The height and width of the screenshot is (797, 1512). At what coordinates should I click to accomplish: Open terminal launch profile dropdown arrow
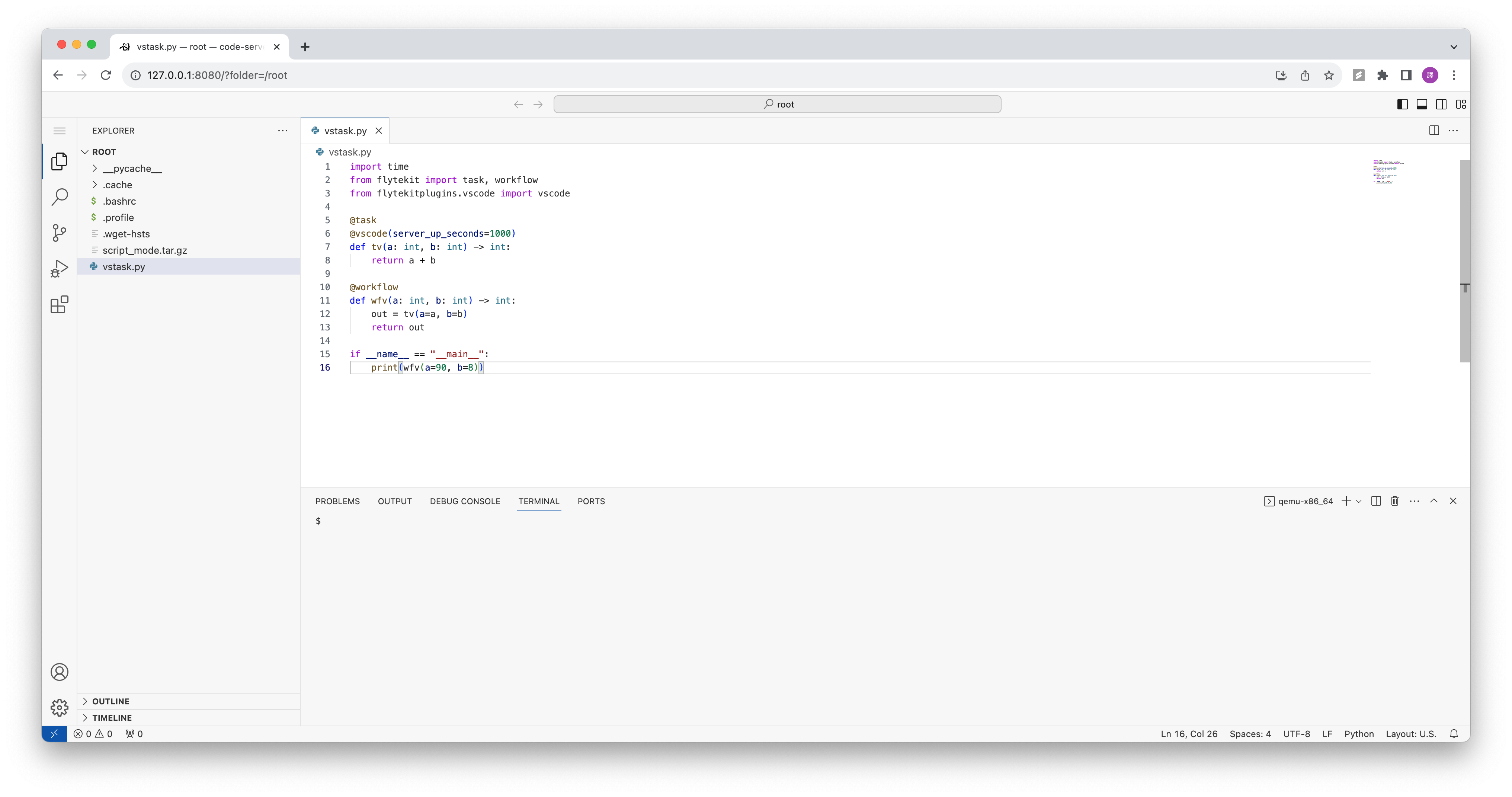[x=1359, y=501]
